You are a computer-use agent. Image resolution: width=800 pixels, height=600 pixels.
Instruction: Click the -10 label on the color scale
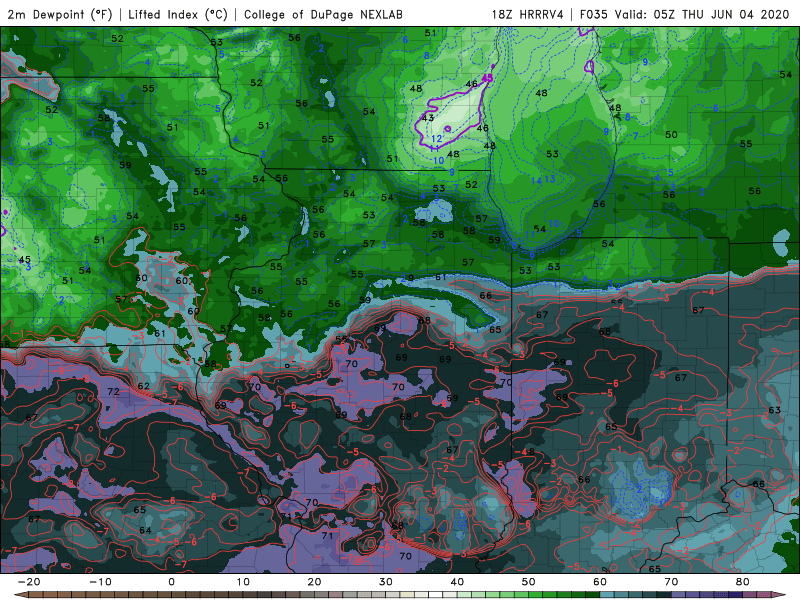[100, 582]
